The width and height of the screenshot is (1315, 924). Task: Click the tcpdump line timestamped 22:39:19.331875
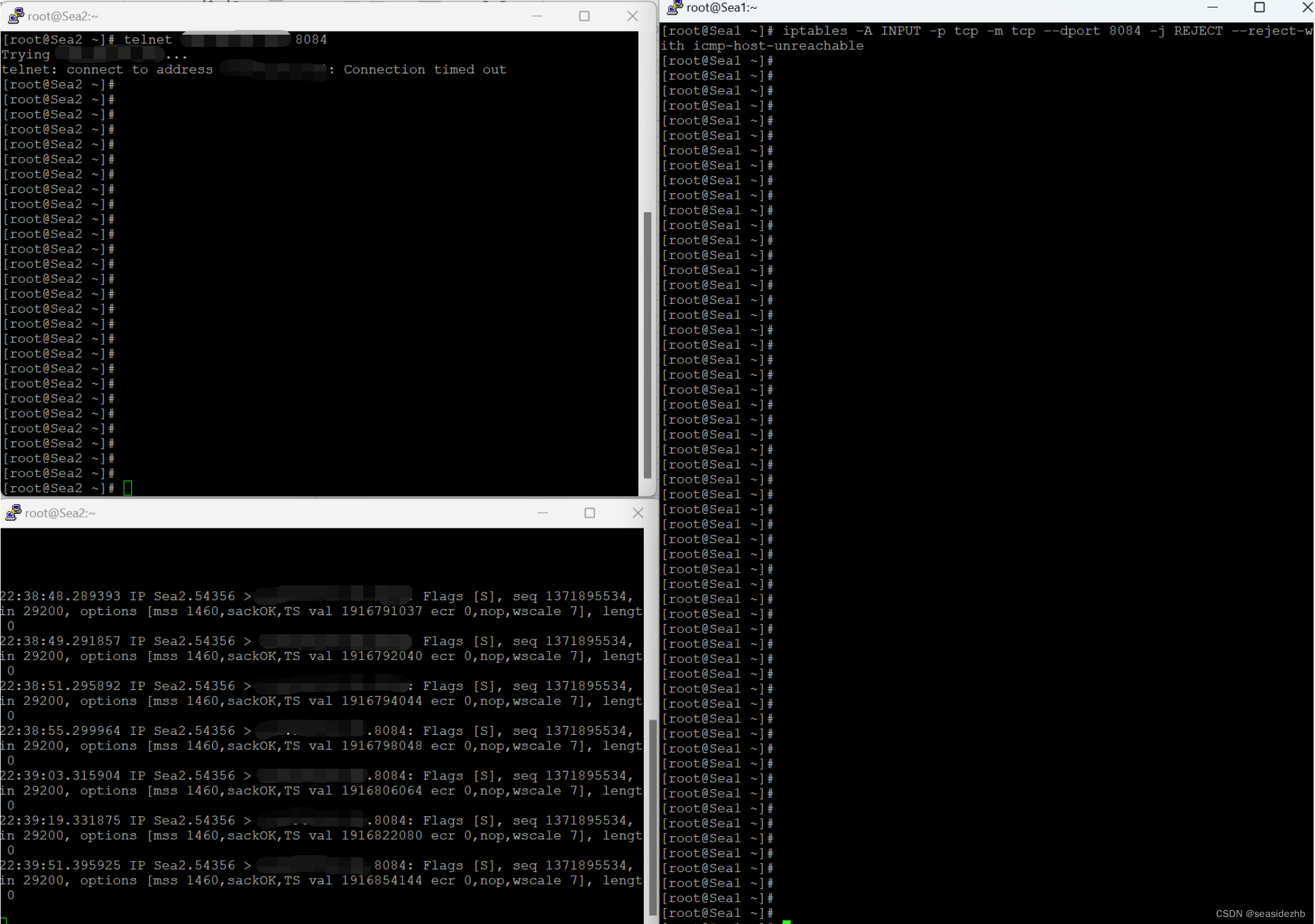tap(317, 821)
